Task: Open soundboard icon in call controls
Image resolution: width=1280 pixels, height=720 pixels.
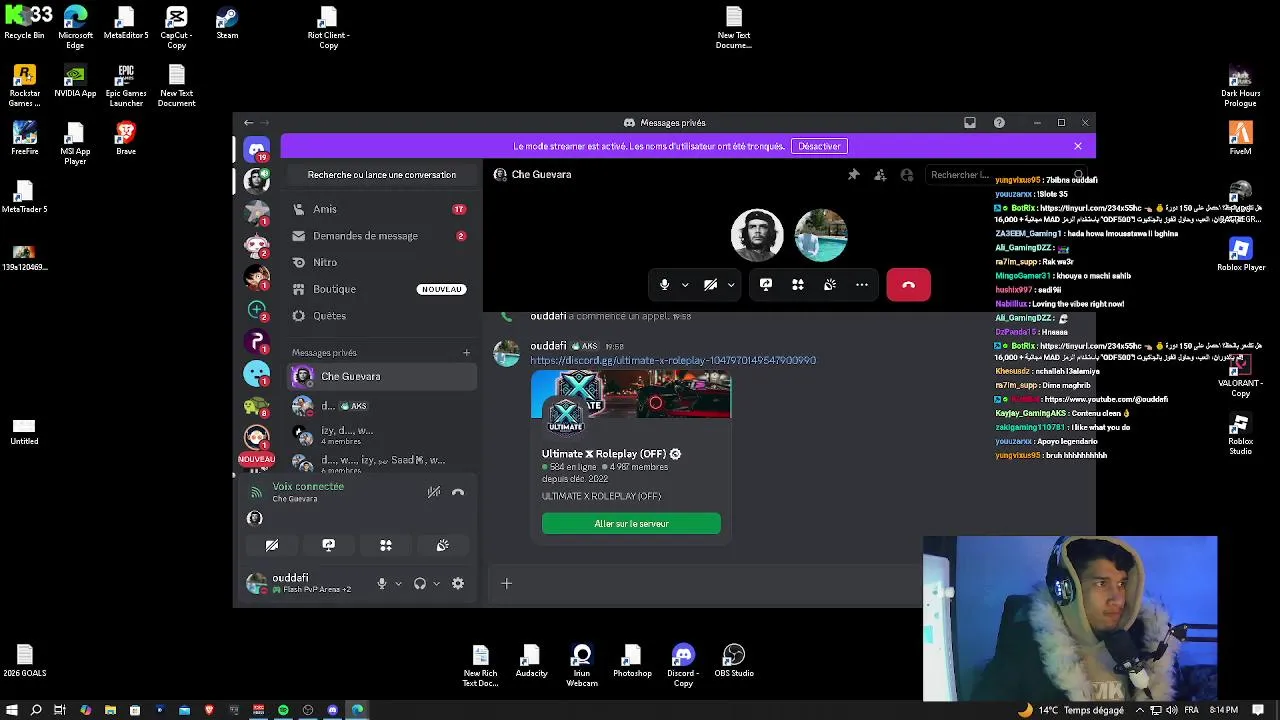Action: tap(830, 285)
